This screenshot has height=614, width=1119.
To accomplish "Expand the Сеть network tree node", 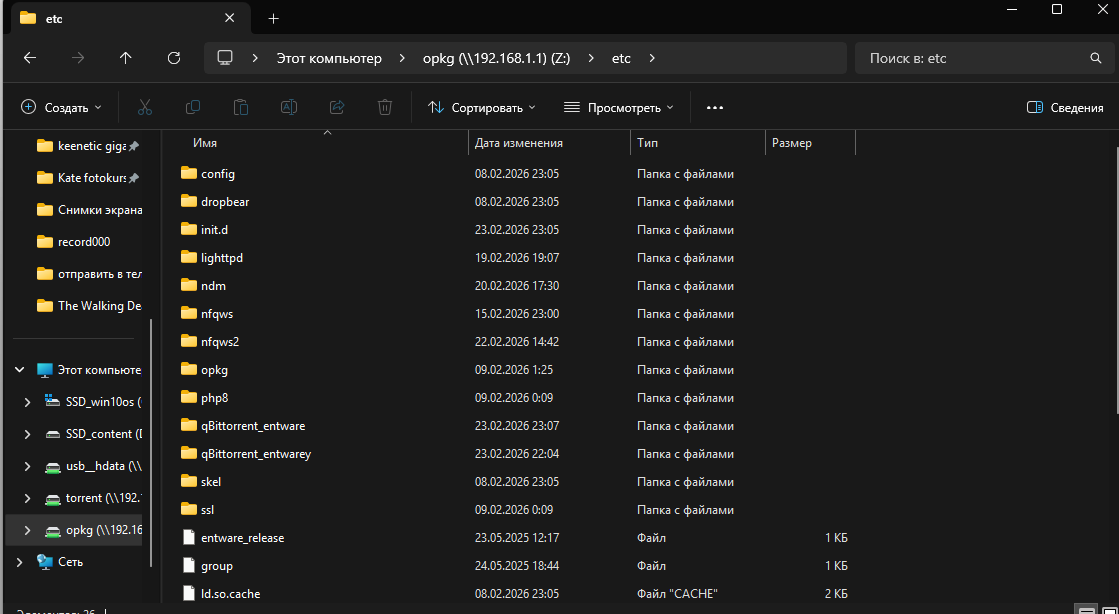I will tap(19, 562).
